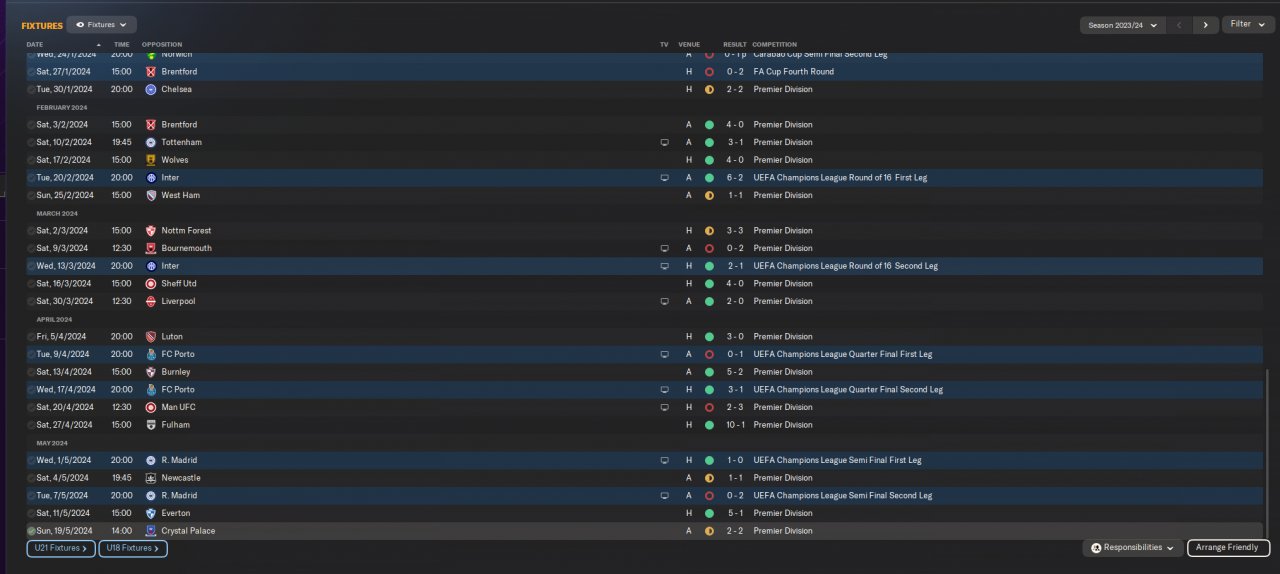Click the TV icon on Bournemouth row
This screenshot has height=574, width=1280.
664,248
